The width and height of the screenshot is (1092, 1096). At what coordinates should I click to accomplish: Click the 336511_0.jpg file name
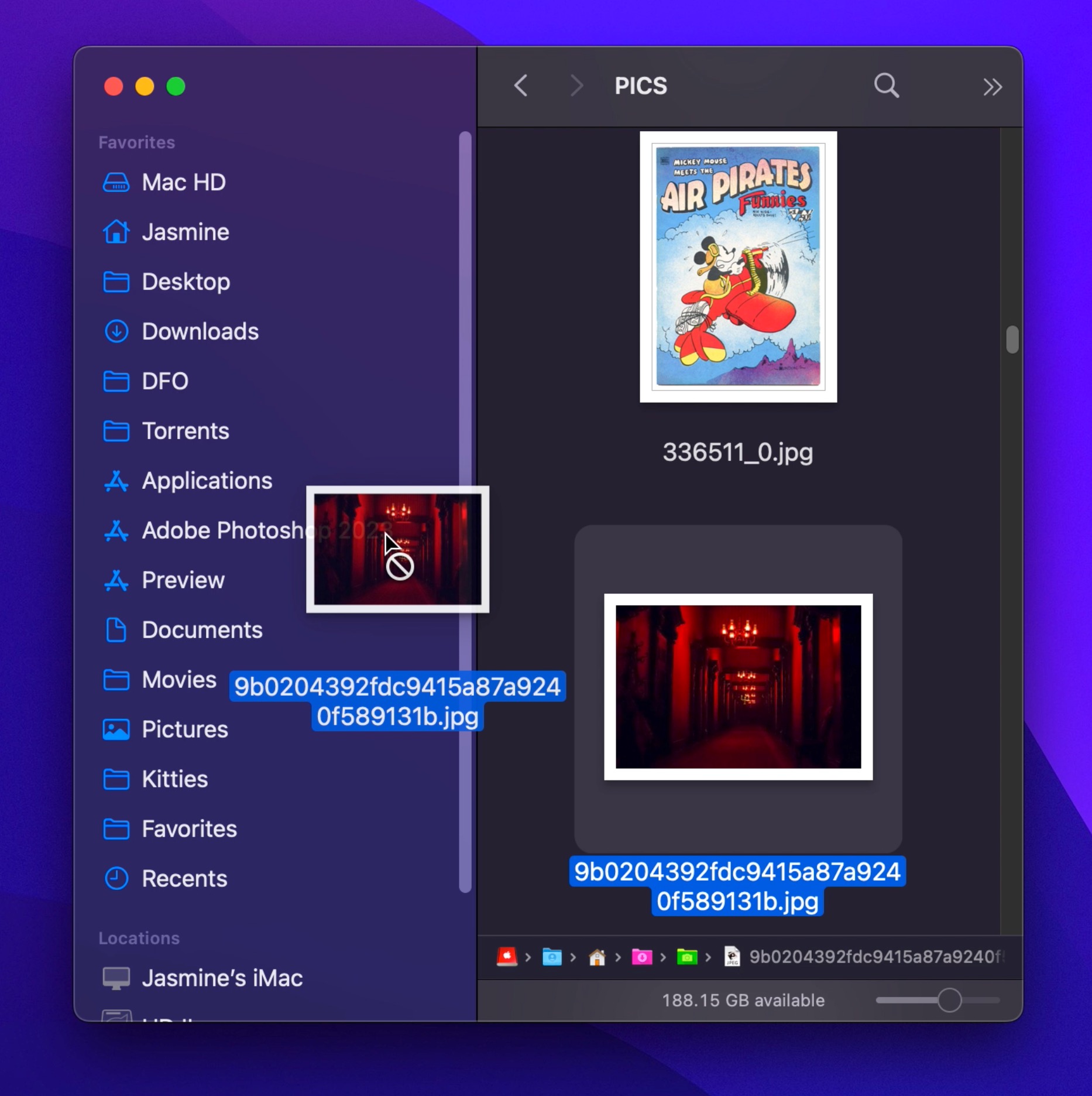(738, 453)
